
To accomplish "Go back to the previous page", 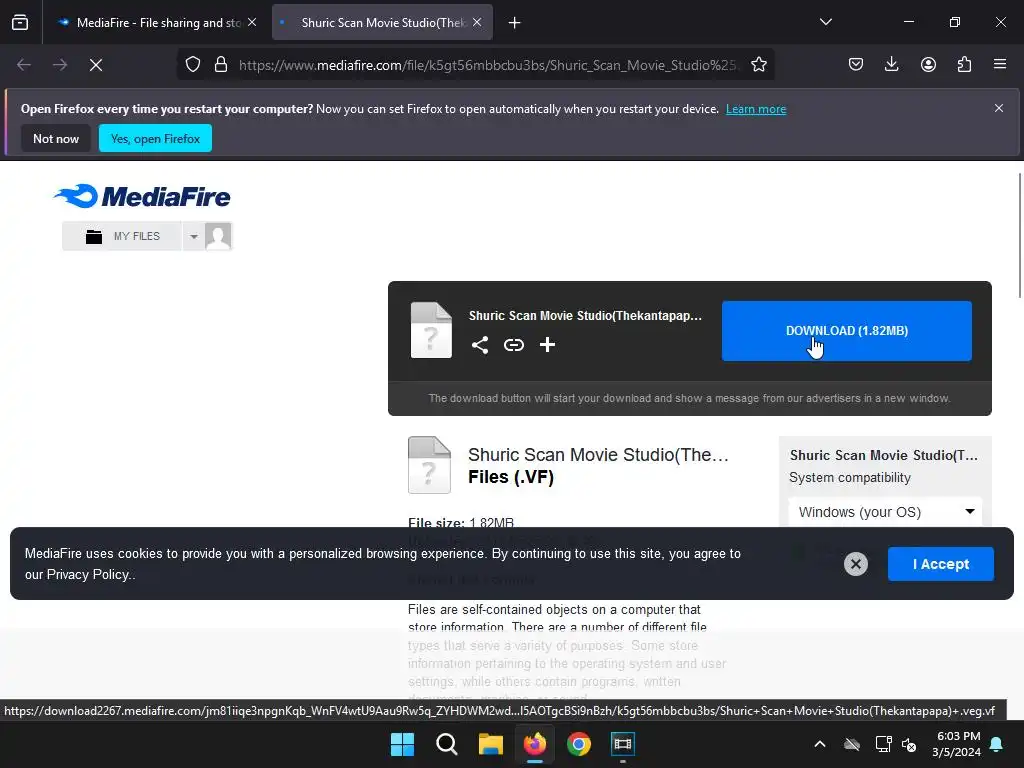I will click(x=24, y=65).
